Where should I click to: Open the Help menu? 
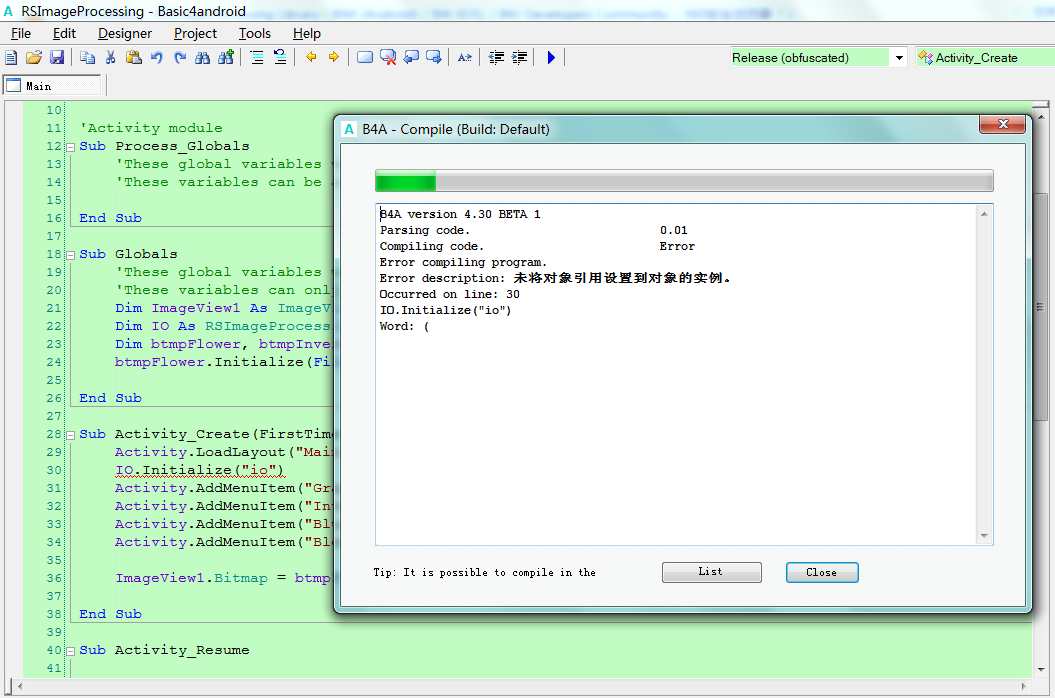tap(307, 34)
